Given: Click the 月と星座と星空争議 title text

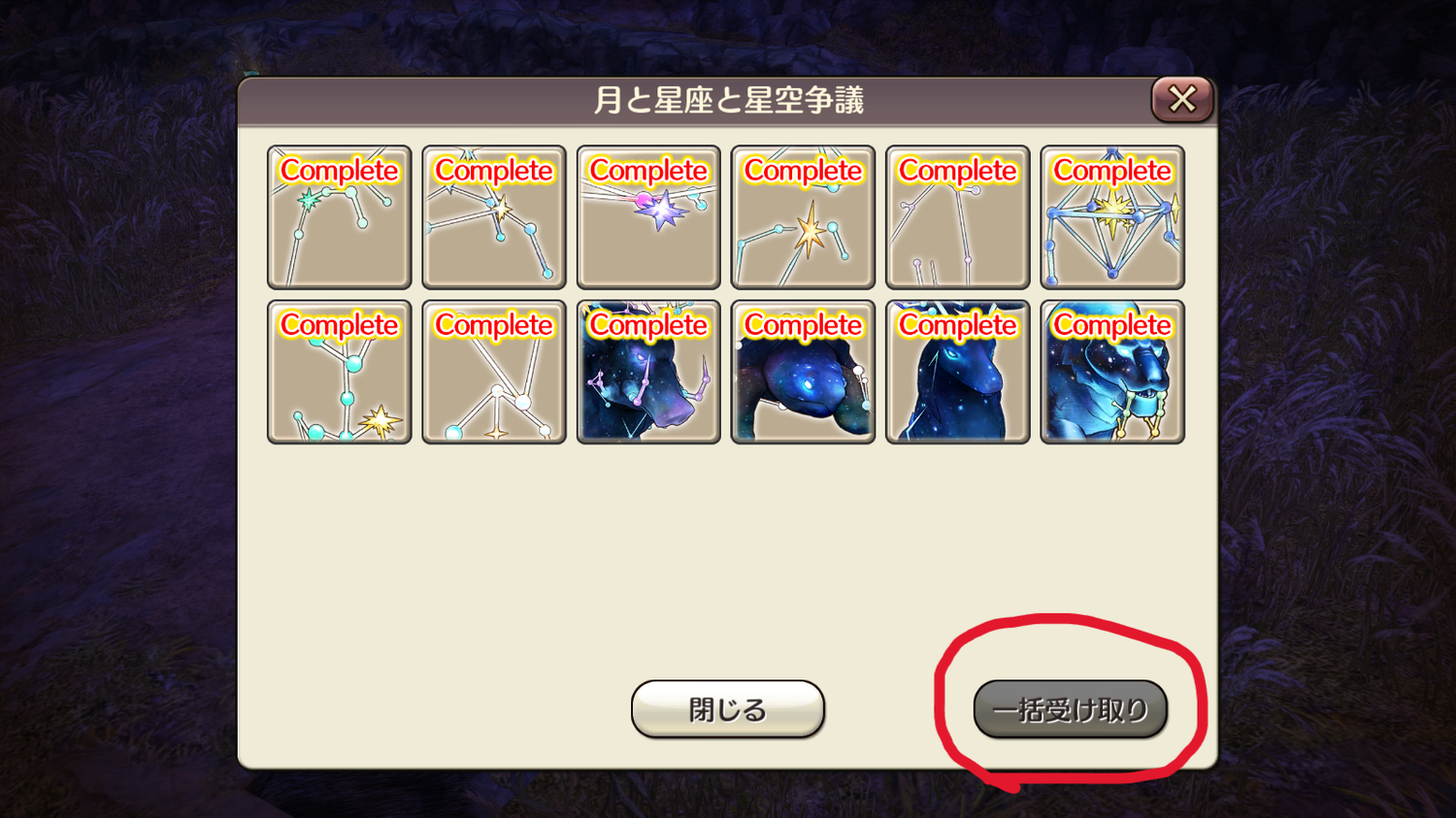Looking at the screenshot, I should [x=728, y=100].
